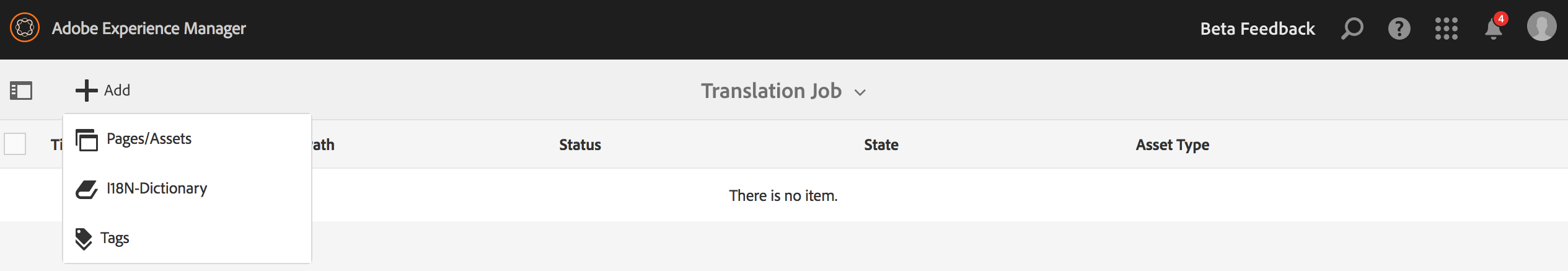
Task: Open the Solutions grid icon
Action: 1446,29
